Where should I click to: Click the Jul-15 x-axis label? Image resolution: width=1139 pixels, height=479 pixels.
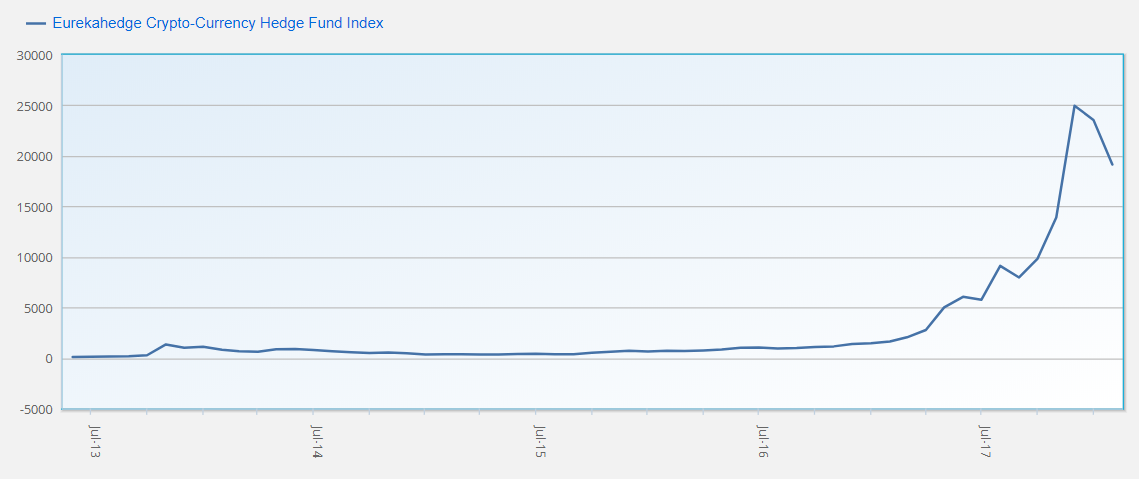[x=540, y=441]
